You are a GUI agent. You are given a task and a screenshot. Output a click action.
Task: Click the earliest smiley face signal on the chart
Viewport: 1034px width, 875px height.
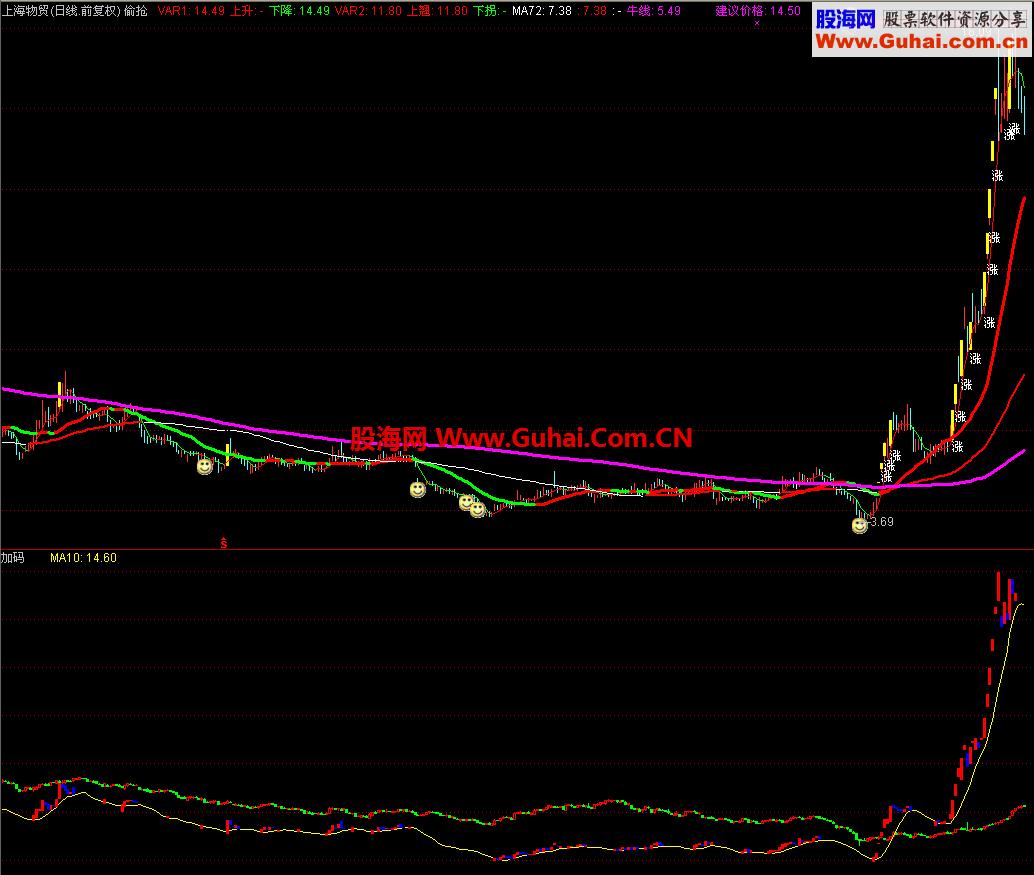205,466
